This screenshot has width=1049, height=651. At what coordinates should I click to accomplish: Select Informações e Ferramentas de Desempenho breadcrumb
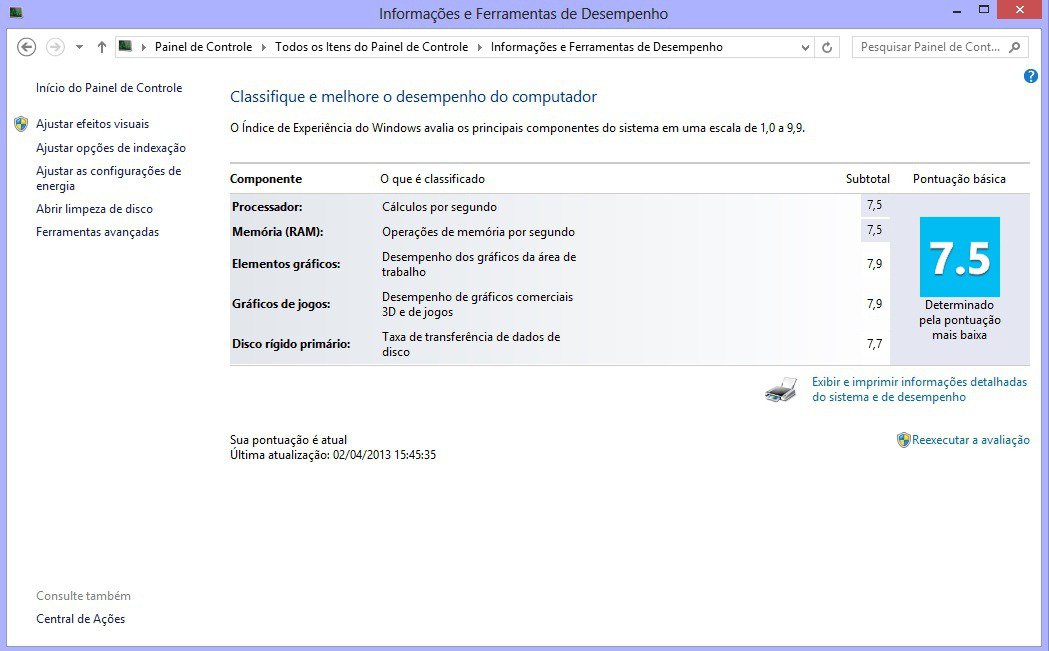point(607,47)
